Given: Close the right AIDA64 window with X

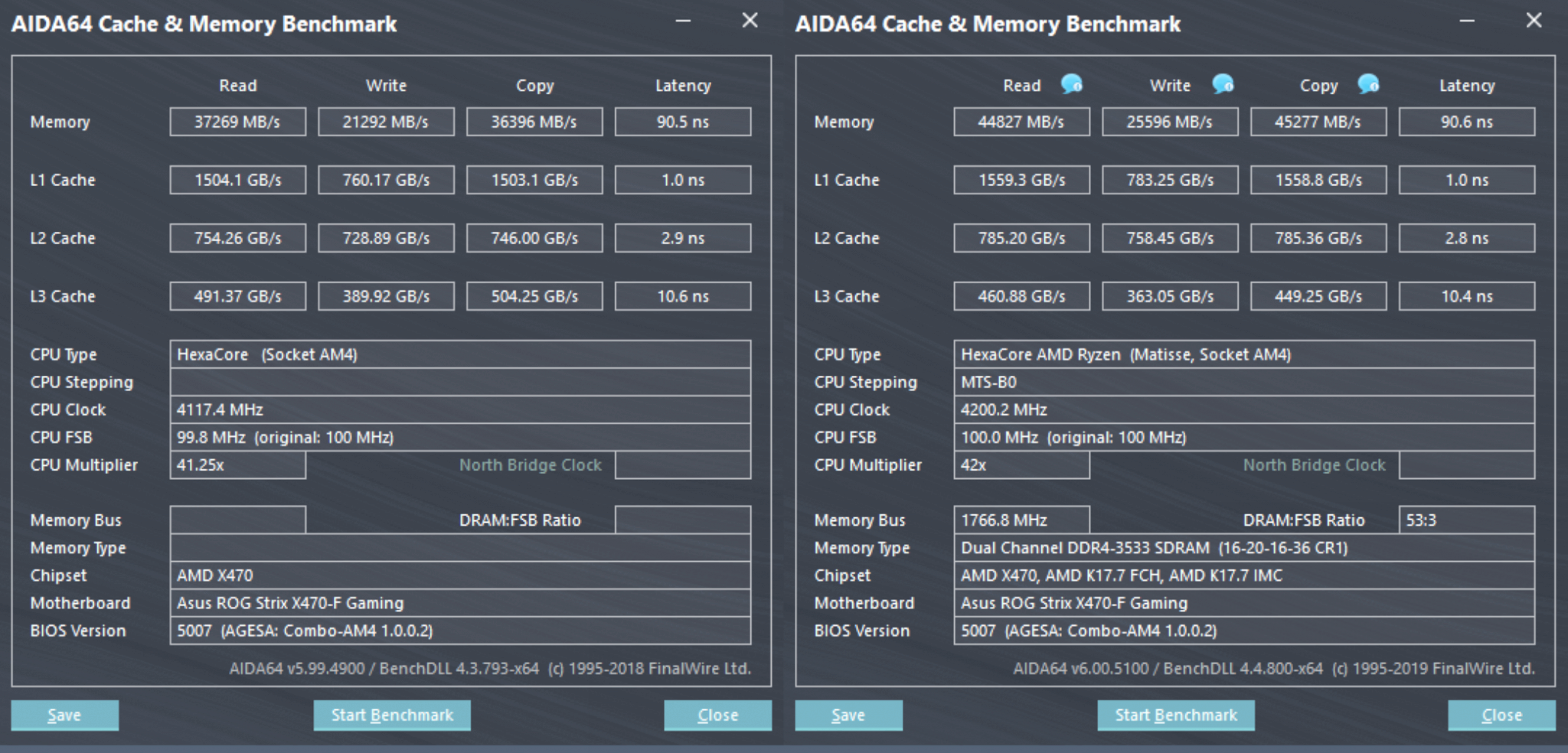Looking at the screenshot, I should click(1534, 21).
